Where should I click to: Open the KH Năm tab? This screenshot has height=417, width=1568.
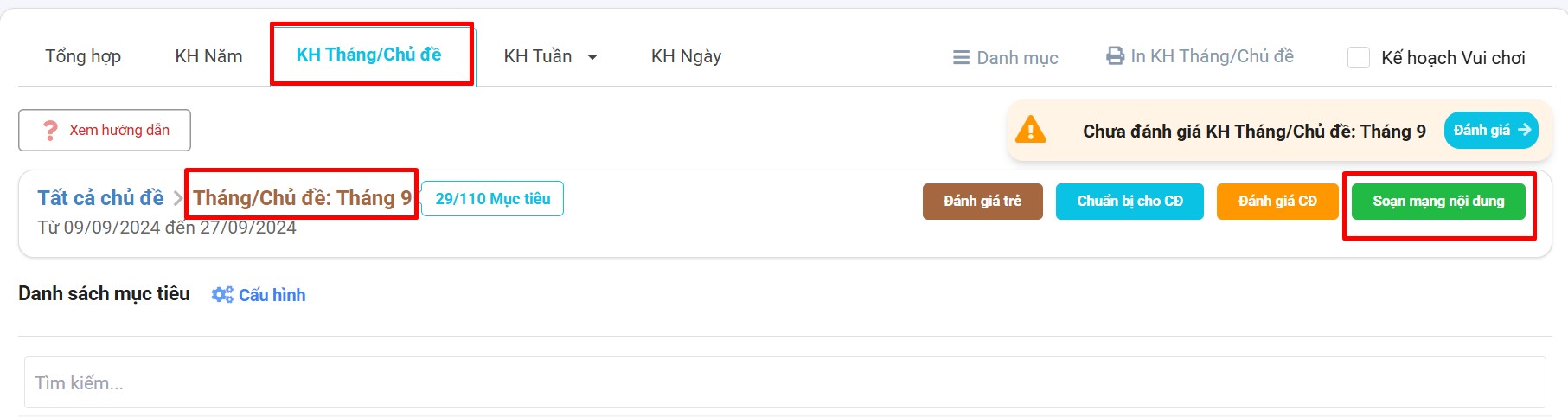coord(208,56)
